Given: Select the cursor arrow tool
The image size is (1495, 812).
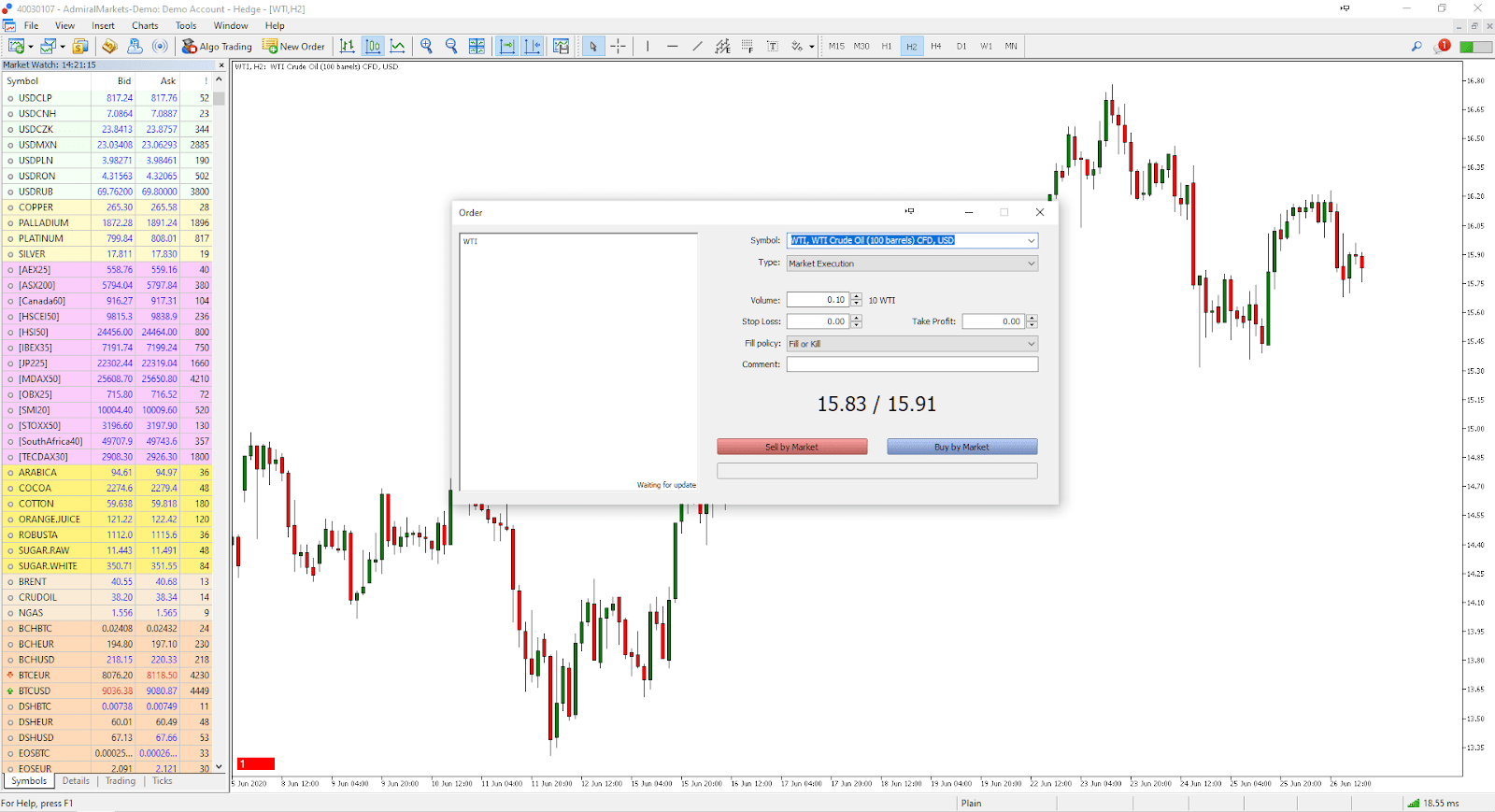Looking at the screenshot, I should (593, 46).
